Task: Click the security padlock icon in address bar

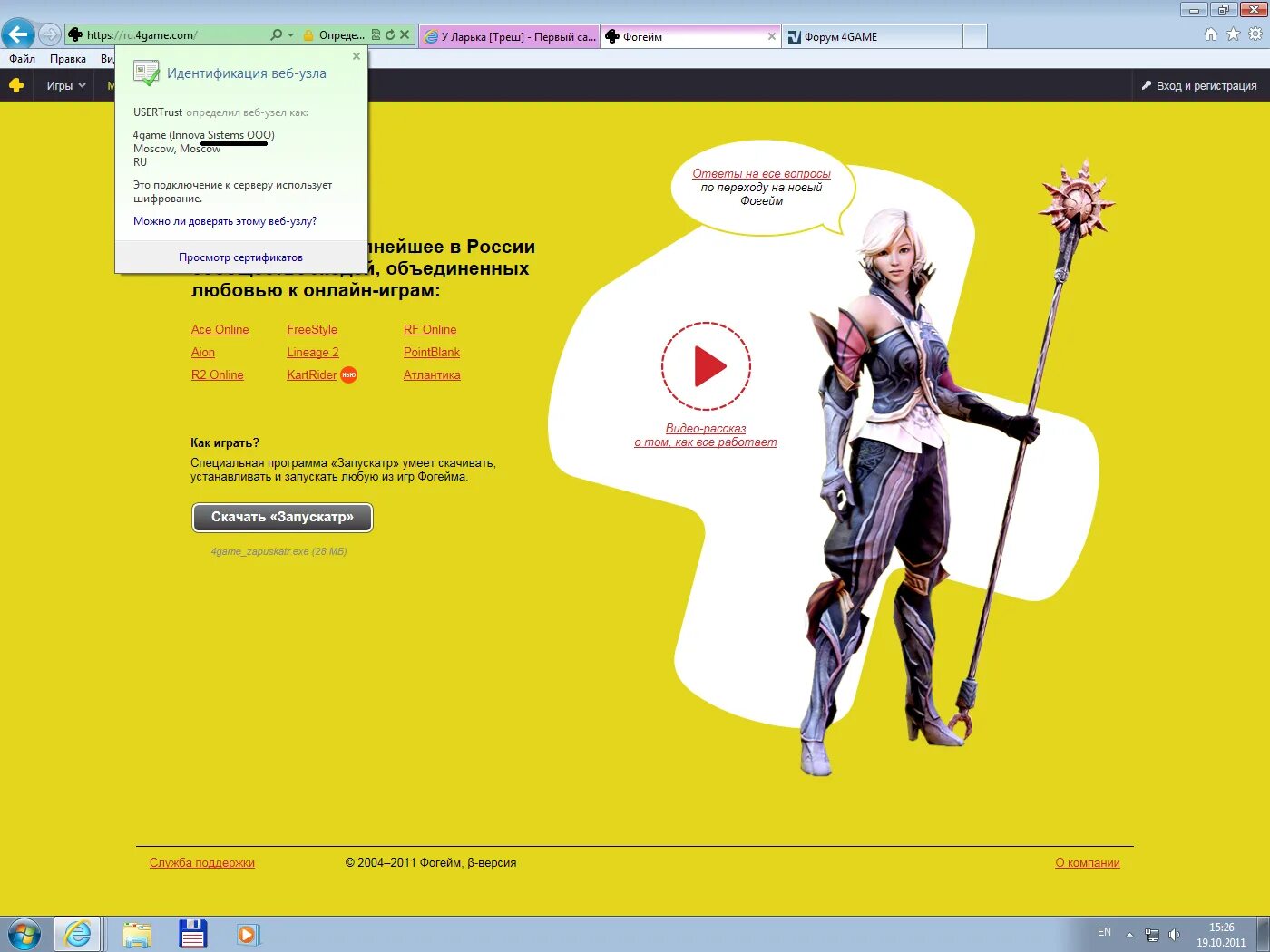Action: coord(308,35)
